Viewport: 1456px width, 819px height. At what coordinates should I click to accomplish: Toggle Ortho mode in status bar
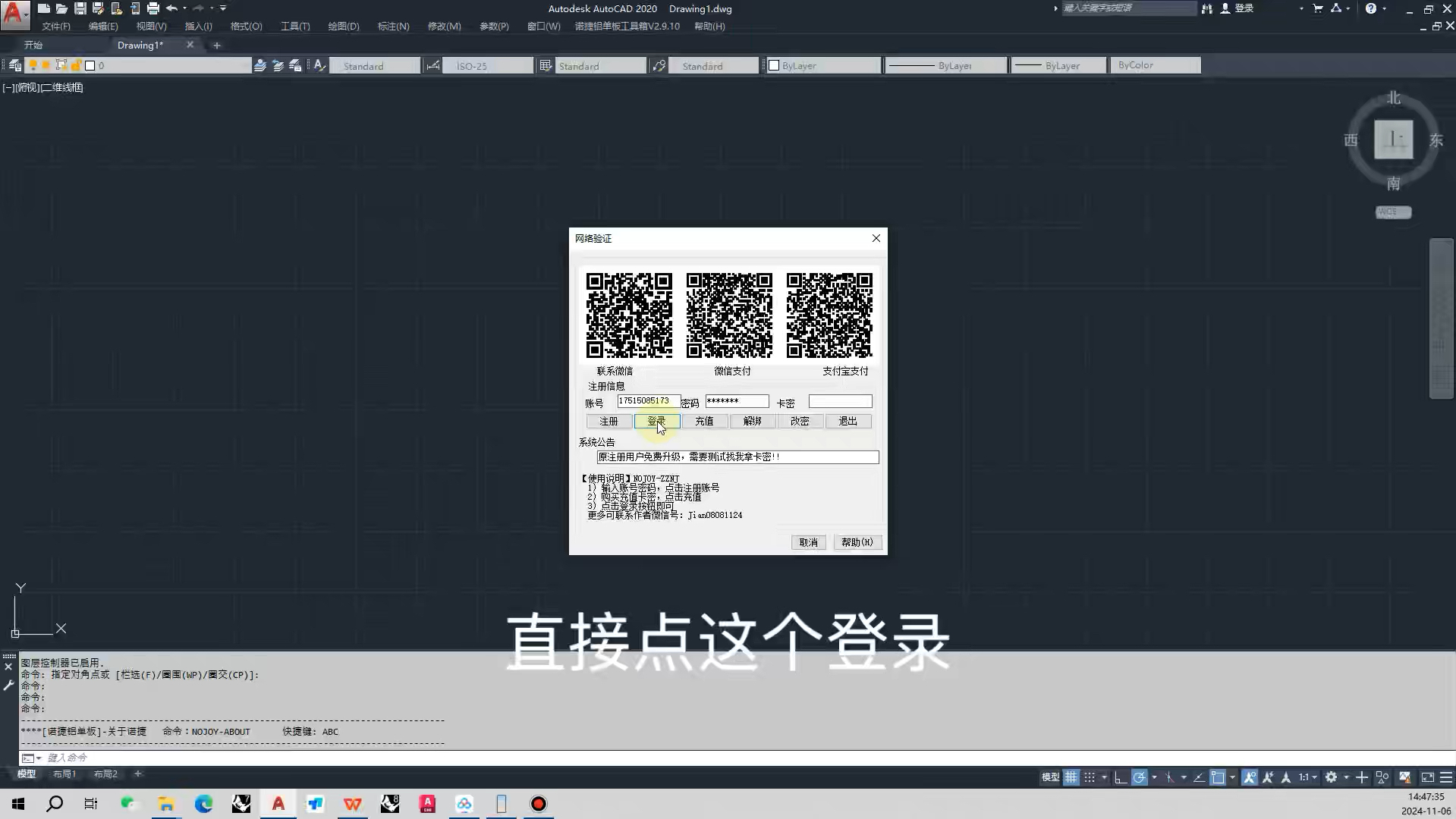pyautogui.click(x=1120, y=777)
